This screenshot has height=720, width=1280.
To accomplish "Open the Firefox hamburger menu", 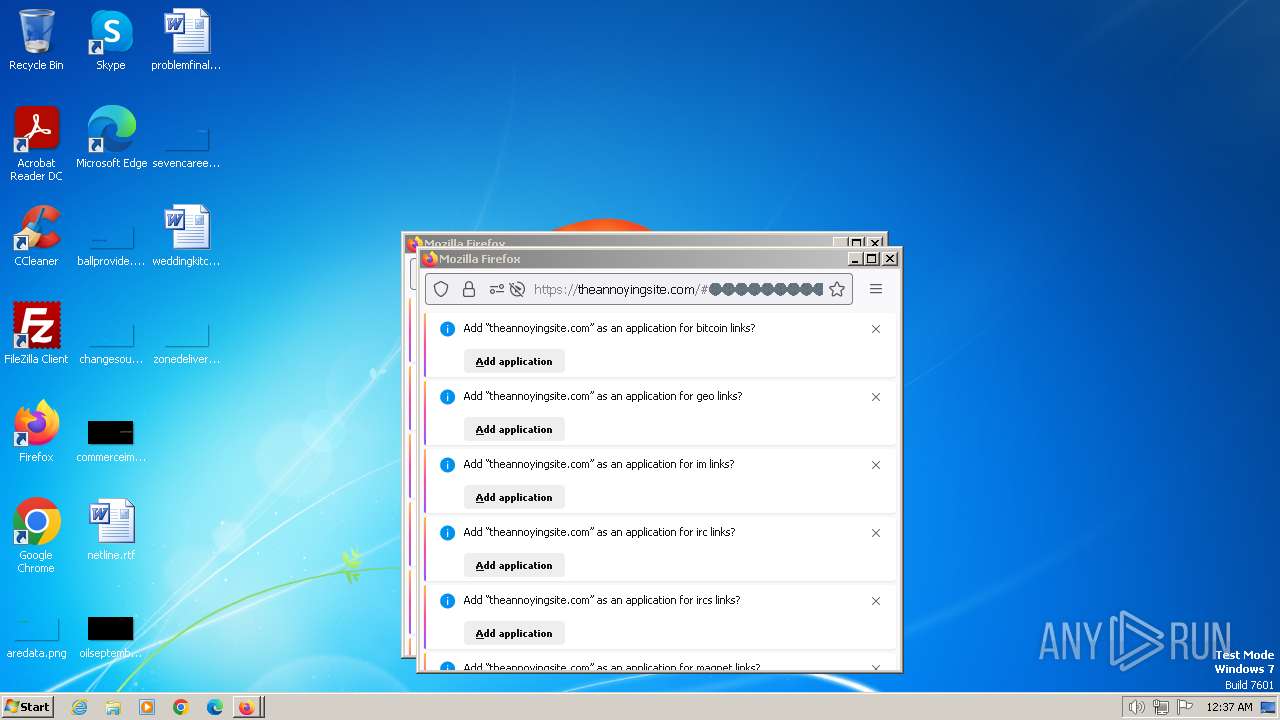I will pyautogui.click(x=876, y=289).
